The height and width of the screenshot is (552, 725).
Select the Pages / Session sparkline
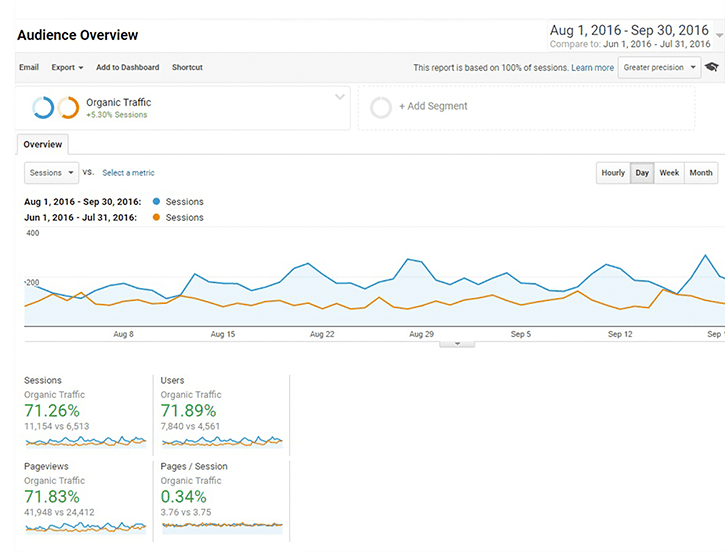(x=222, y=526)
